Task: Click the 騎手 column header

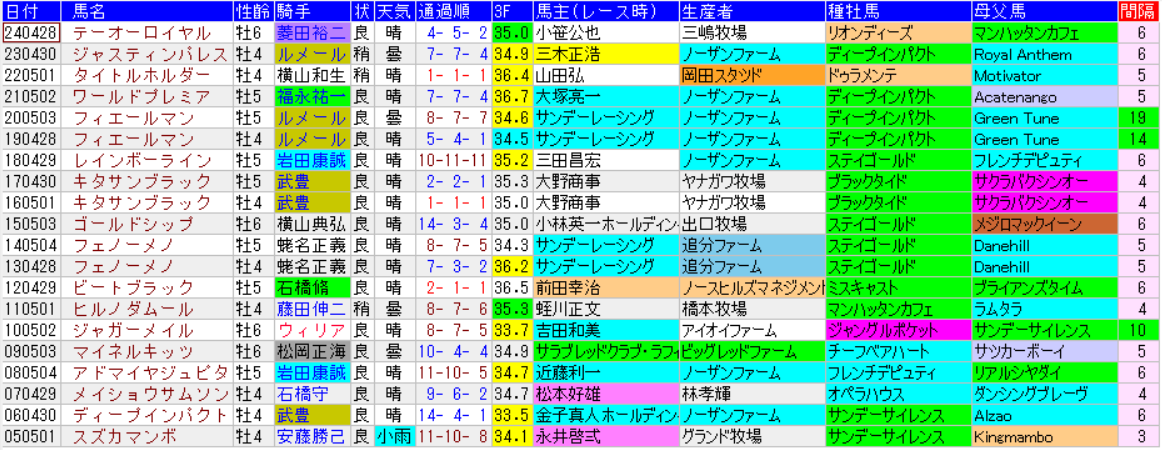Action: [312, 11]
